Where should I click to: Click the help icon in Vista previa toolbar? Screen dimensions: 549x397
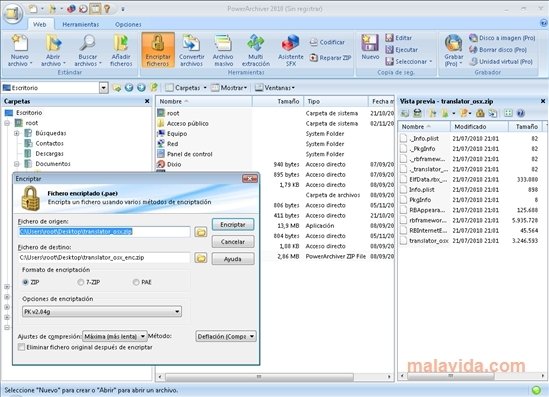click(x=520, y=113)
